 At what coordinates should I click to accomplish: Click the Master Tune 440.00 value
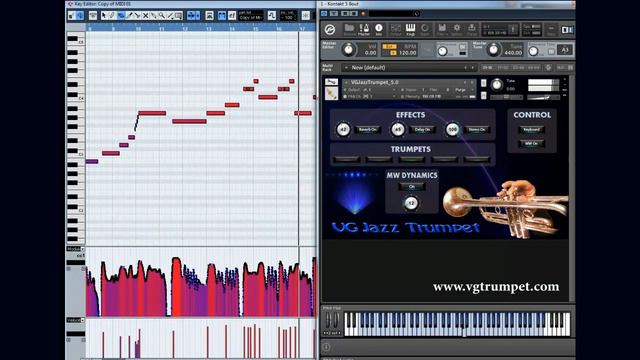pyautogui.click(x=513, y=53)
